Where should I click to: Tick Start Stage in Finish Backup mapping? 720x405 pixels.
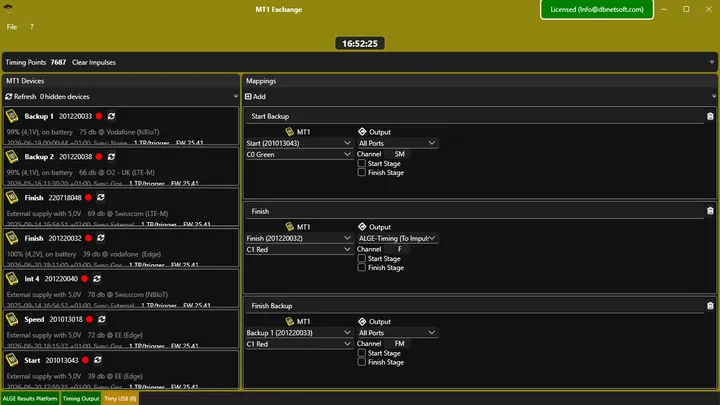pyautogui.click(x=362, y=353)
